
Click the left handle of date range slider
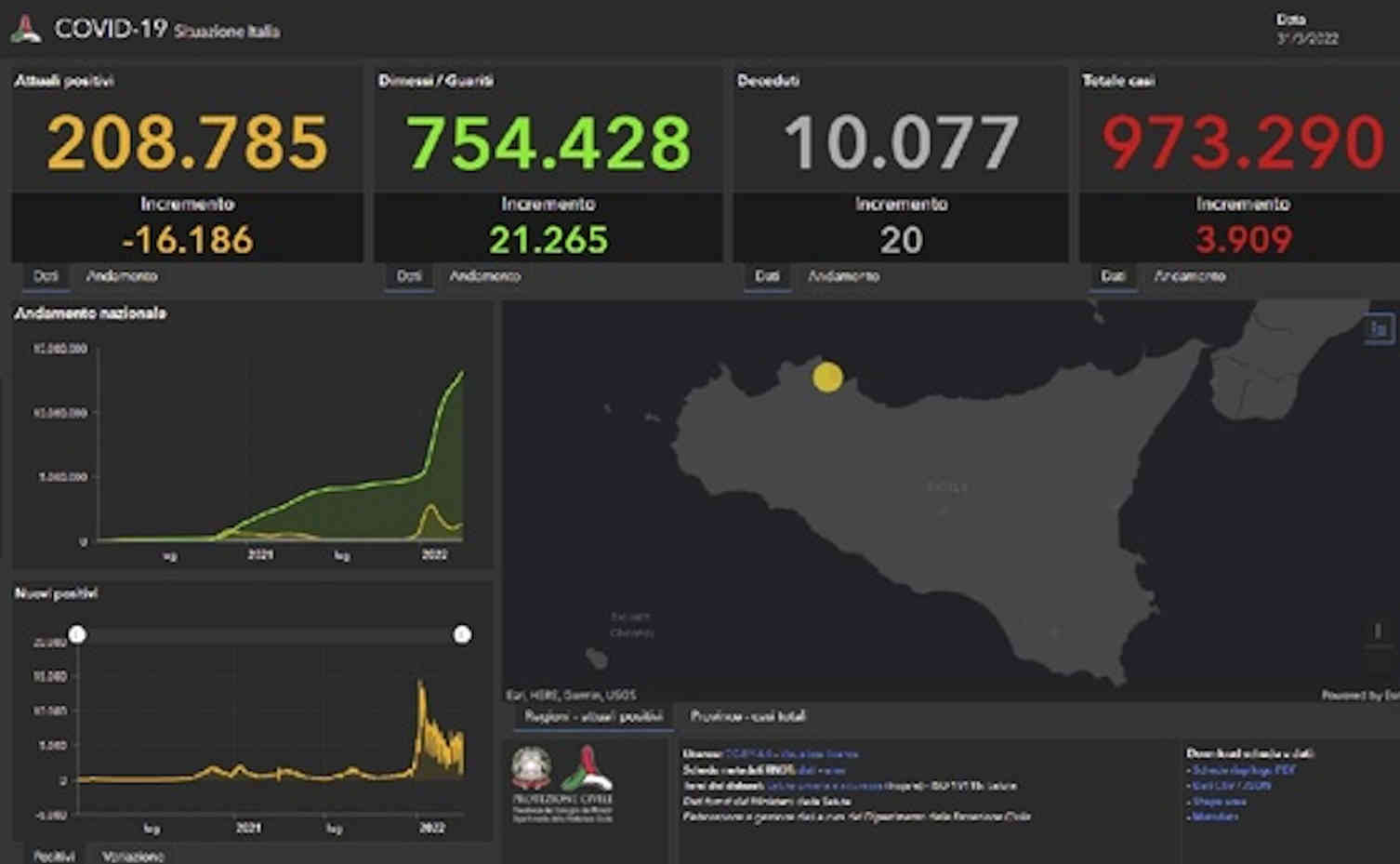[x=77, y=634]
